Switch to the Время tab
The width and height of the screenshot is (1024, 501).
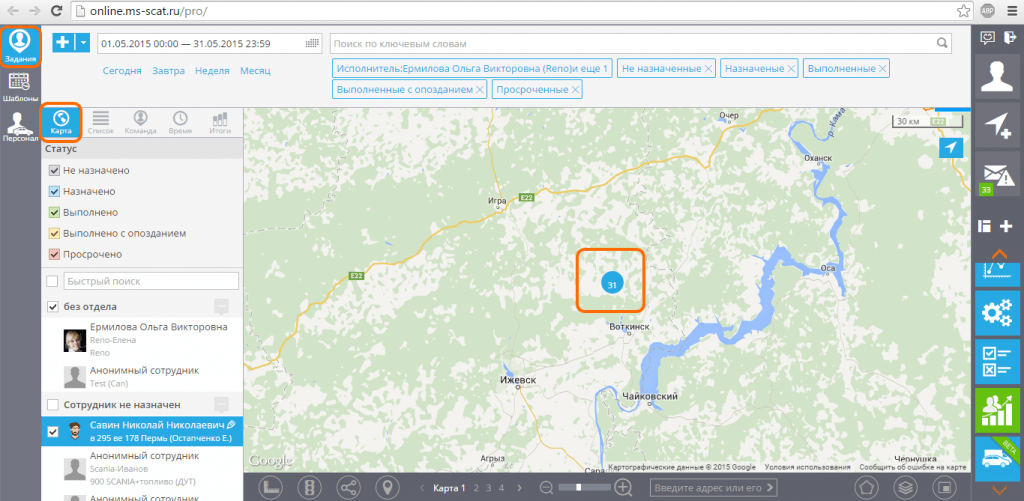point(180,123)
